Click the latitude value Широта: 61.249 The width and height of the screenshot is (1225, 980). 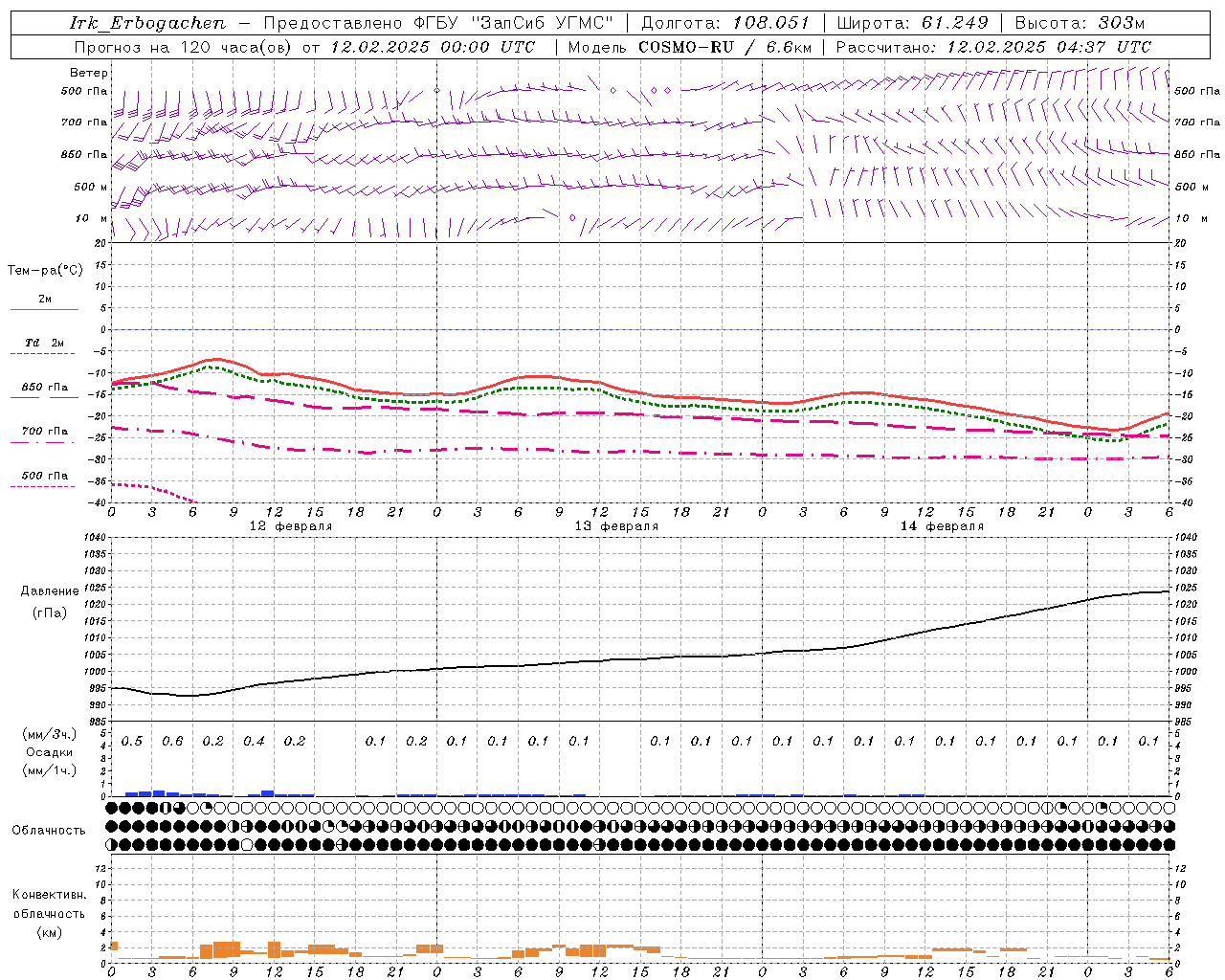point(912,23)
